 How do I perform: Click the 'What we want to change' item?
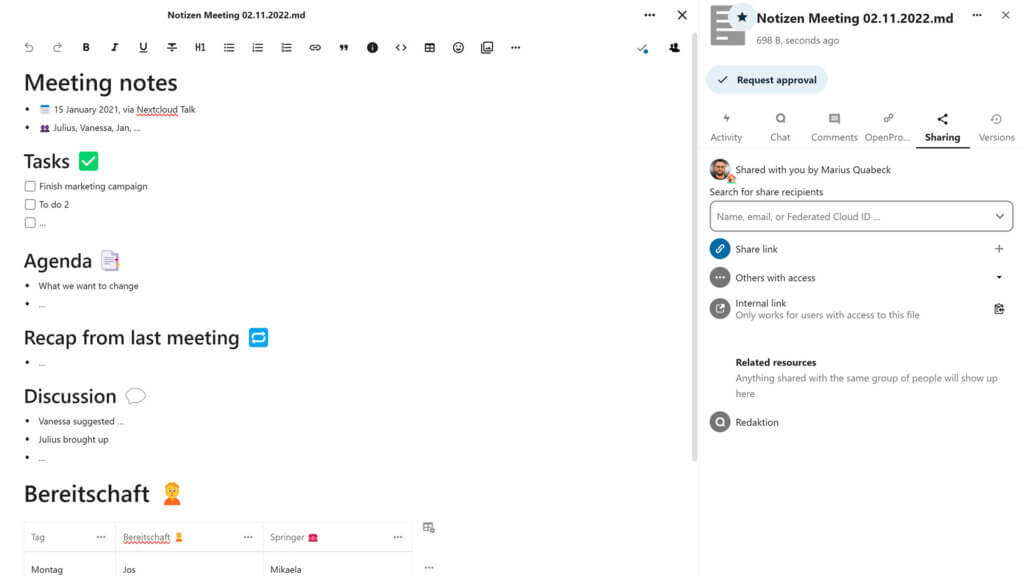pyautogui.click(x=88, y=286)
